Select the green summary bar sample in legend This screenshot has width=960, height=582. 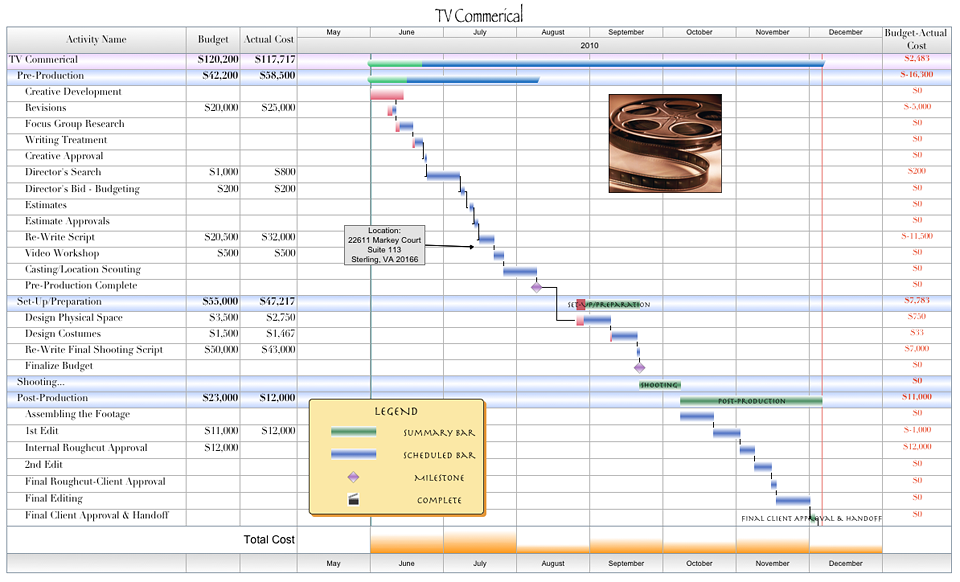tap(354, 432)
